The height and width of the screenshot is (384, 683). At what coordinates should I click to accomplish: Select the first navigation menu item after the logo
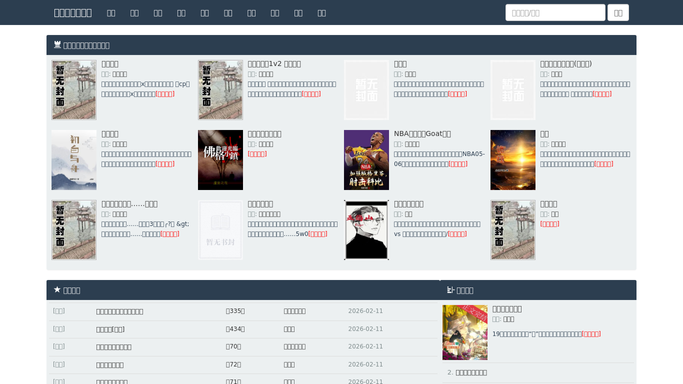coord(111,13)
